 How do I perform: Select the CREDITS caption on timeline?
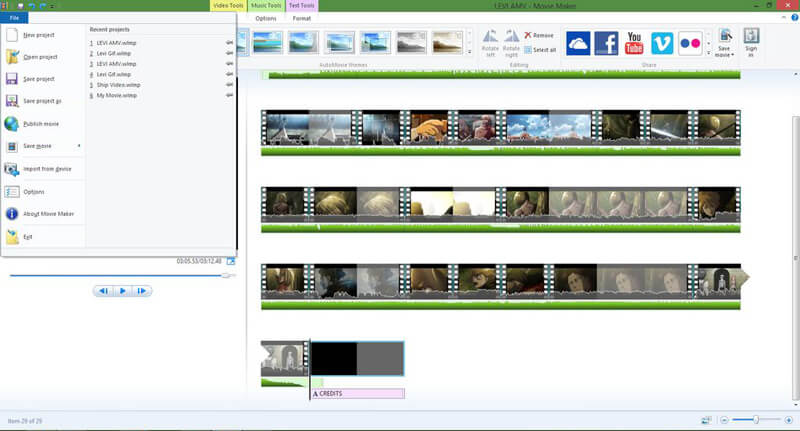[x=358, y=393]
